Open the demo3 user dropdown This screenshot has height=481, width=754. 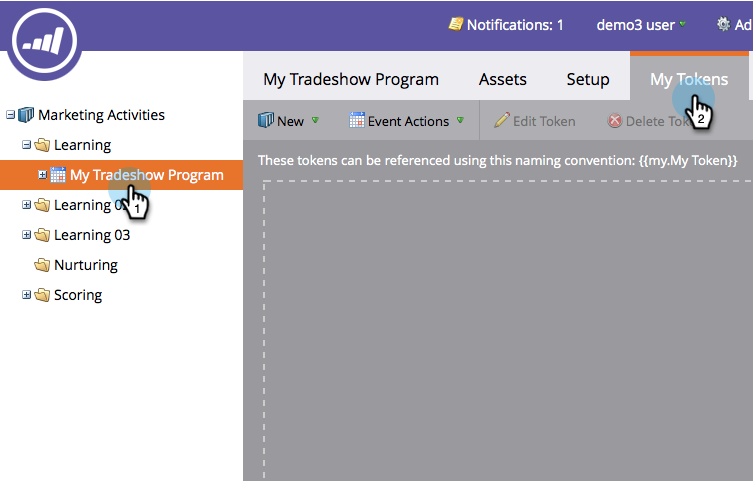(x=682, y=24)
